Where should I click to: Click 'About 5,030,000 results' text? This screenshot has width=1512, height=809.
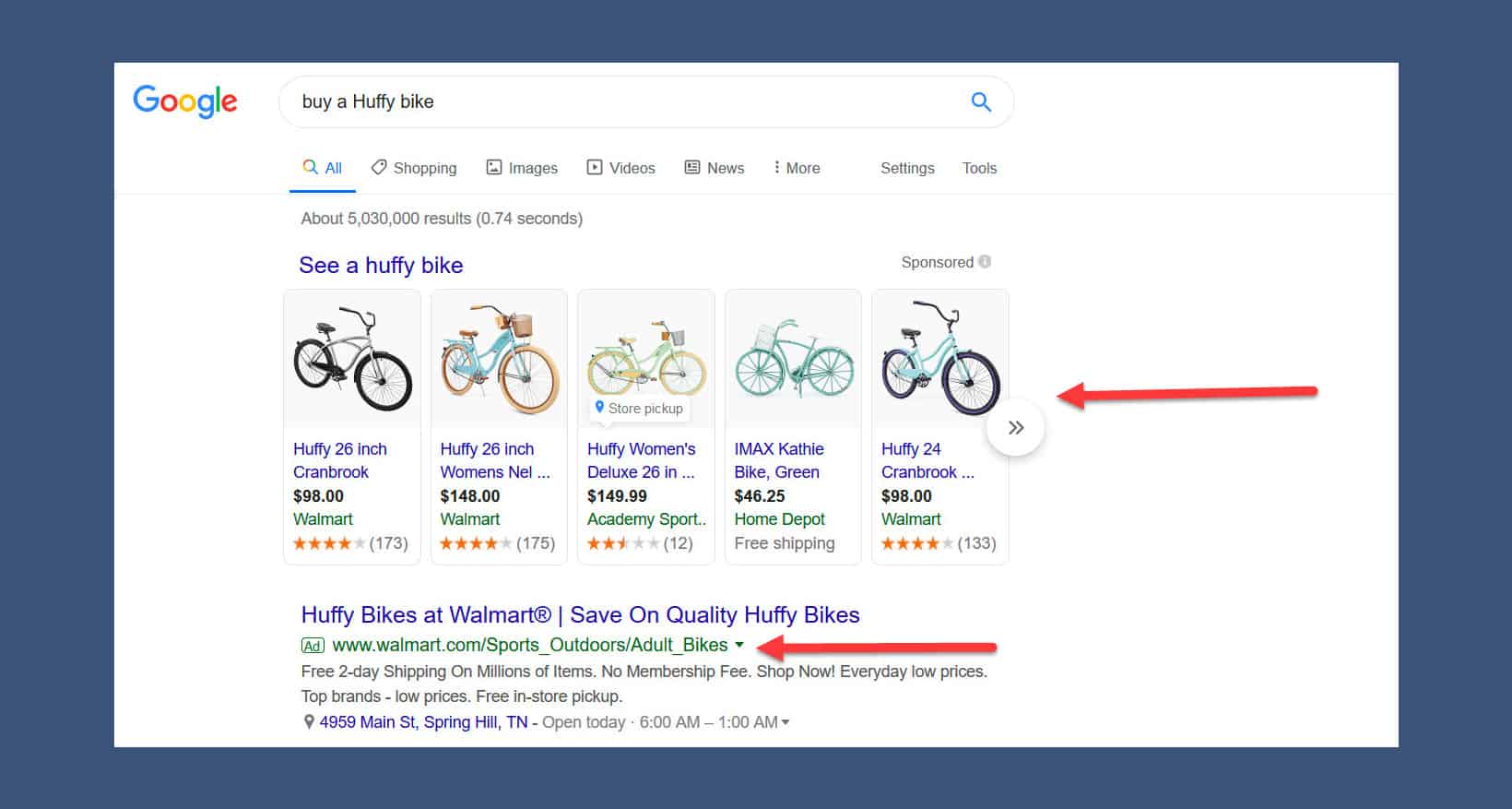pyautogui.click(x=442, y=219)
